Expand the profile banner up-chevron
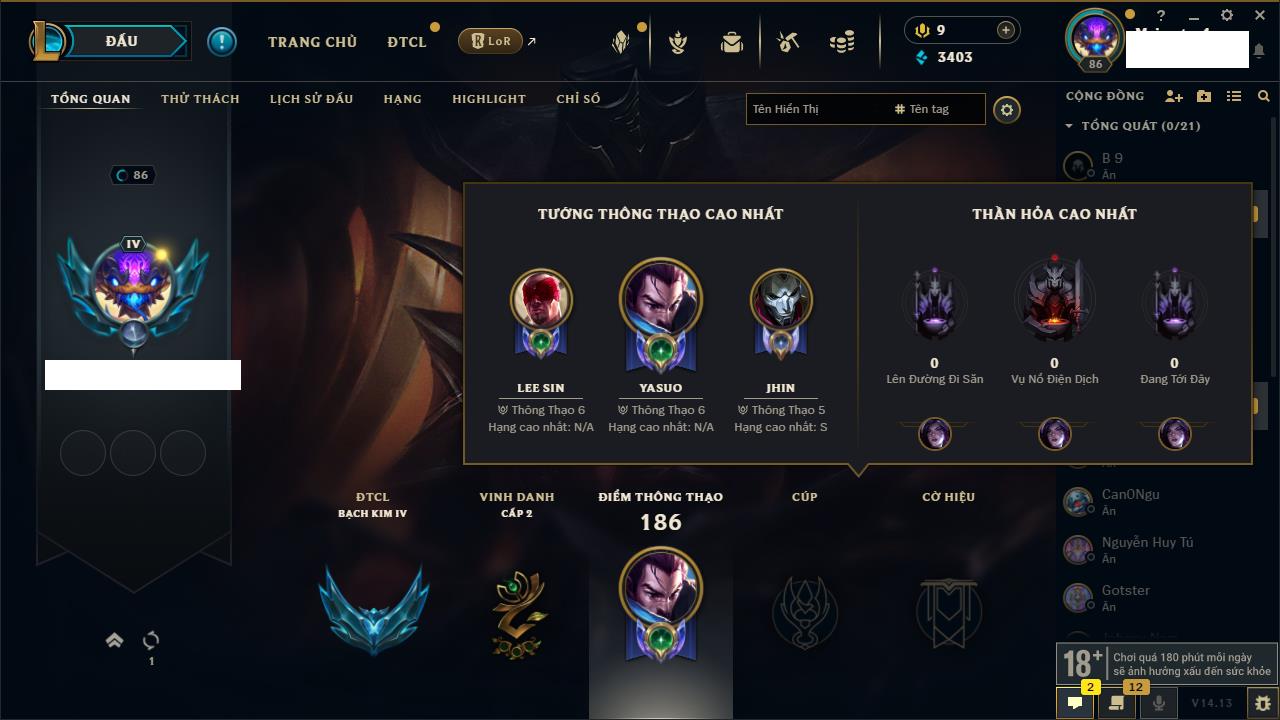 pyautogui.click(x=114, y=640)
